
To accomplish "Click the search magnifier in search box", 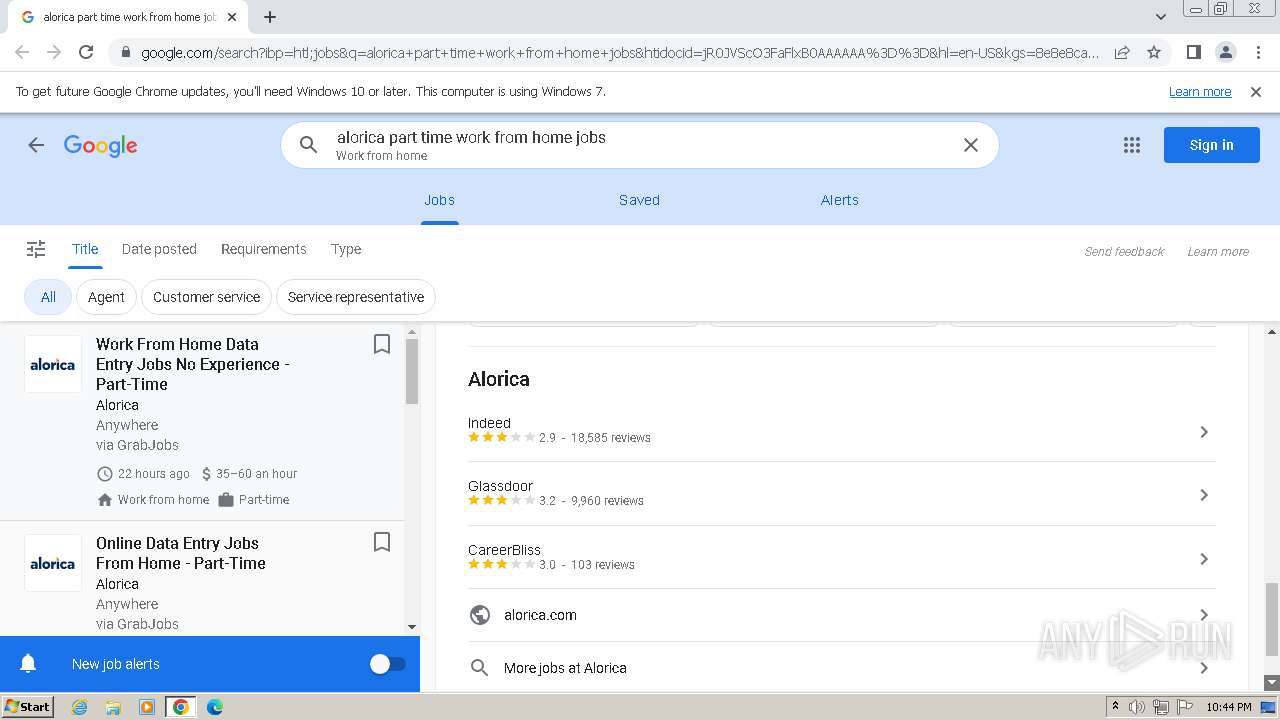I will 309,145.
